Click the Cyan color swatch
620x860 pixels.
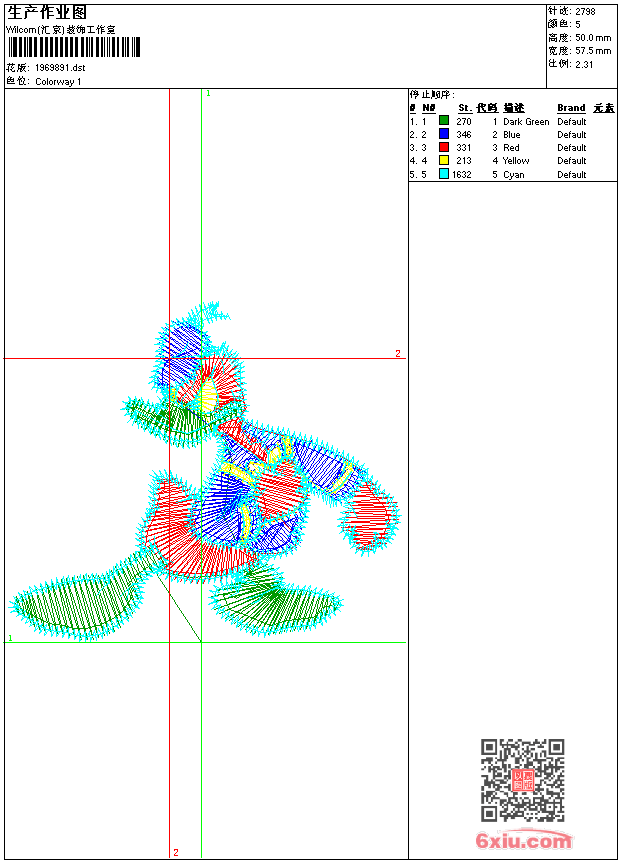(x=444, y=174)
